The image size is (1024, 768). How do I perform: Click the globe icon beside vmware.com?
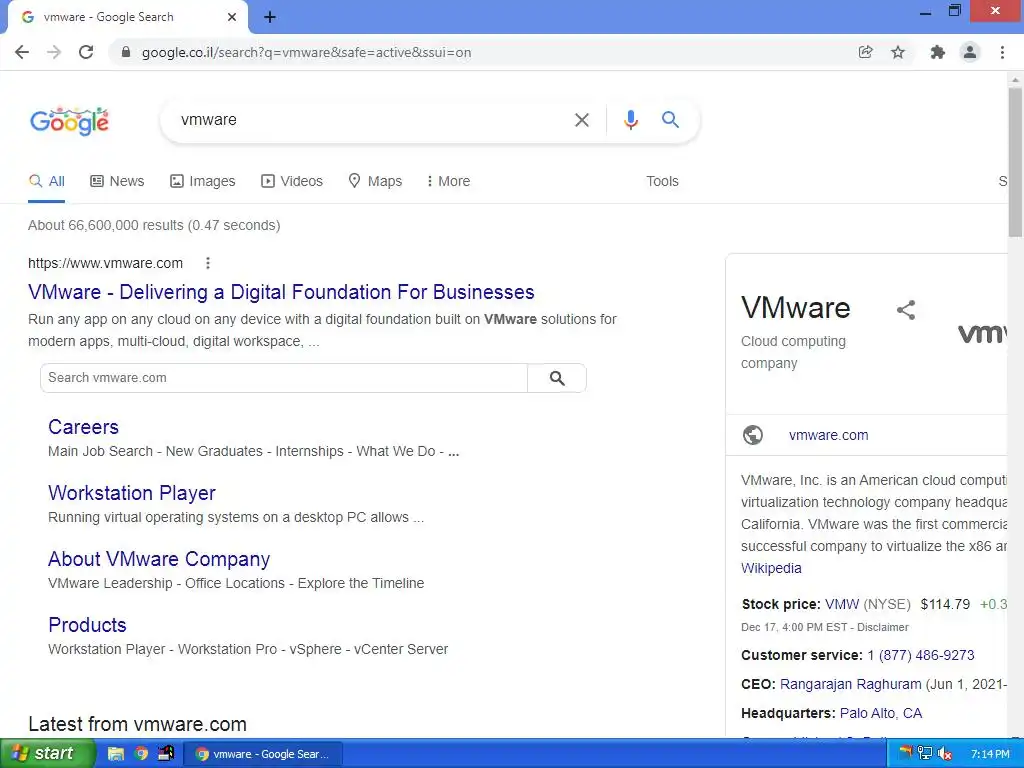pyautogui.click(x=753, y=435)
